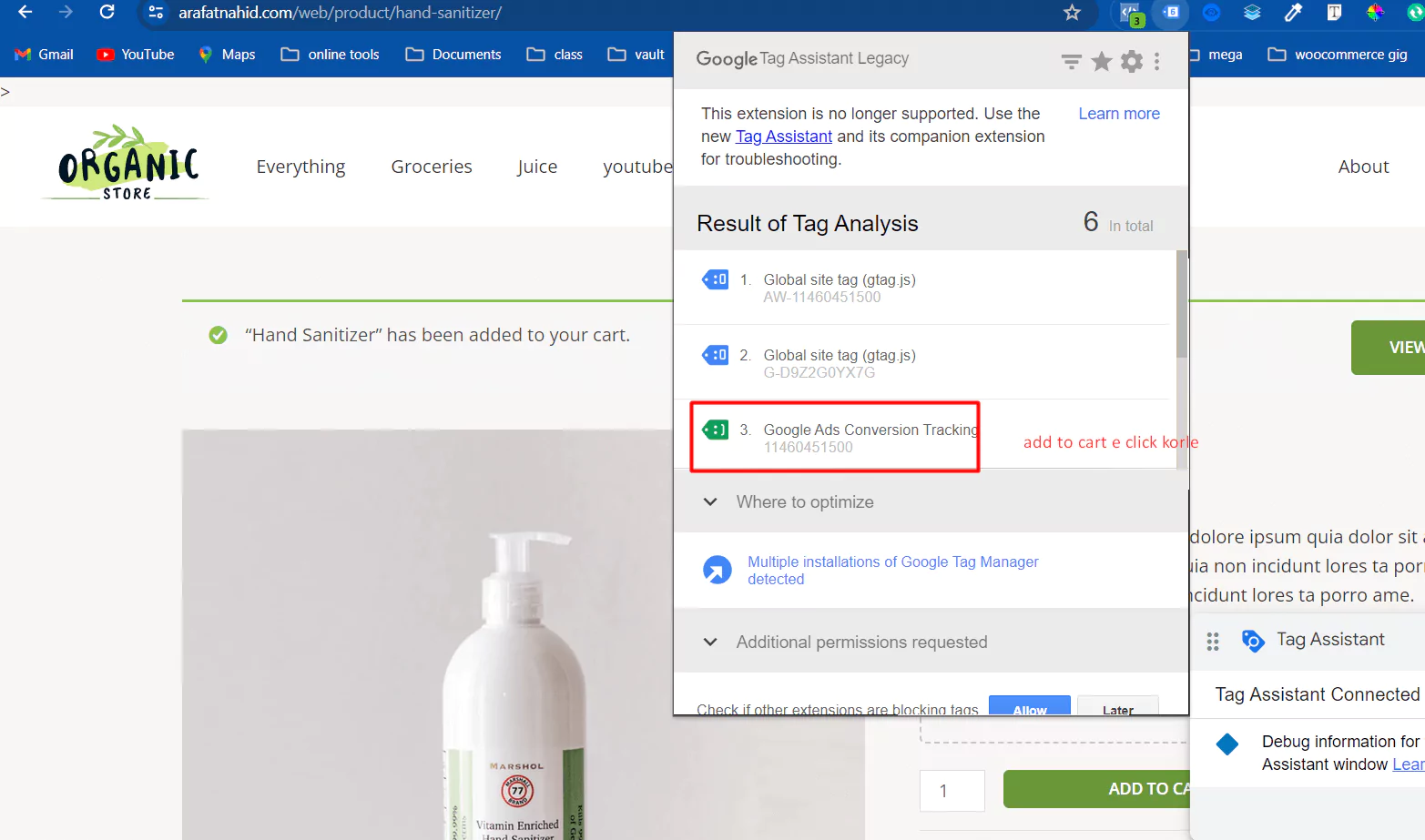Screen dimensions: 1425x840
Task: Collapse the Where to optimize section
Action: [710, 501]
